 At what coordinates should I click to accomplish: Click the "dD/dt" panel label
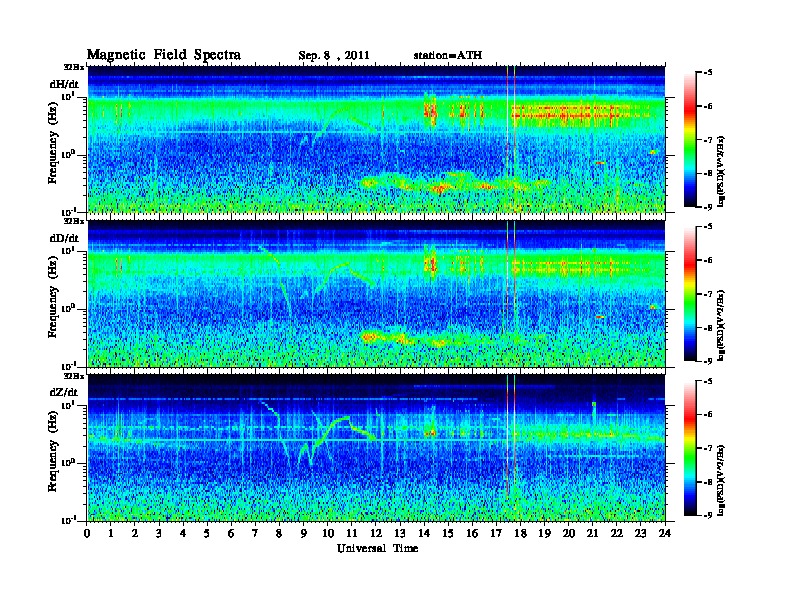[x=64, y=238]
